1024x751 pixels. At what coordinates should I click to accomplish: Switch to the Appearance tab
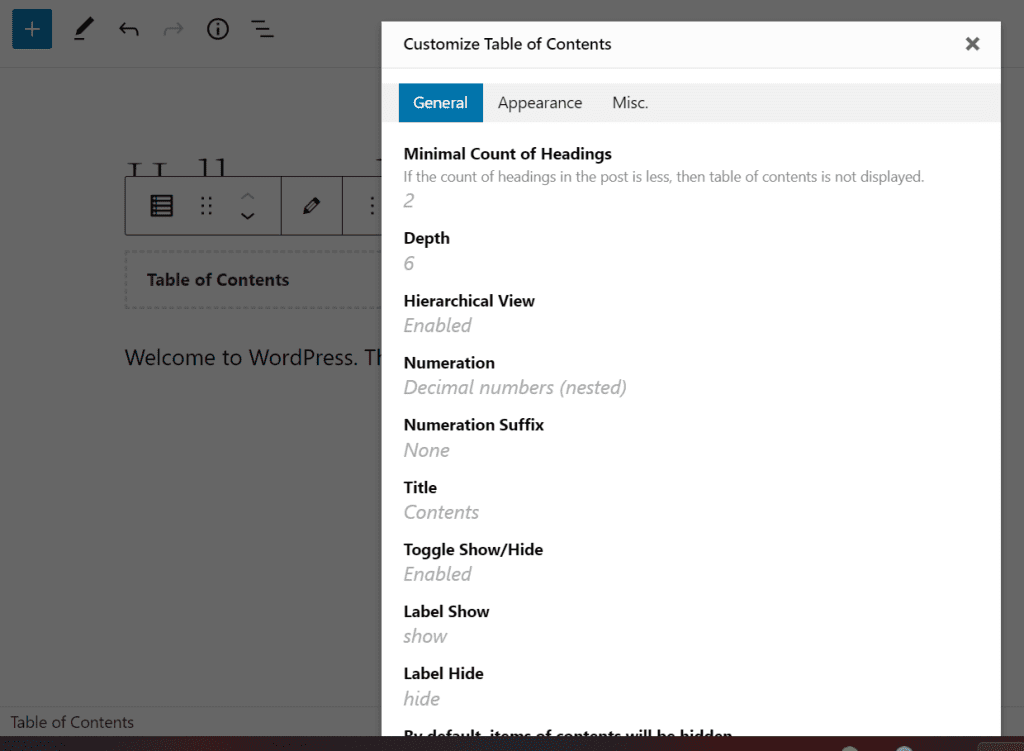click(540, 102)
